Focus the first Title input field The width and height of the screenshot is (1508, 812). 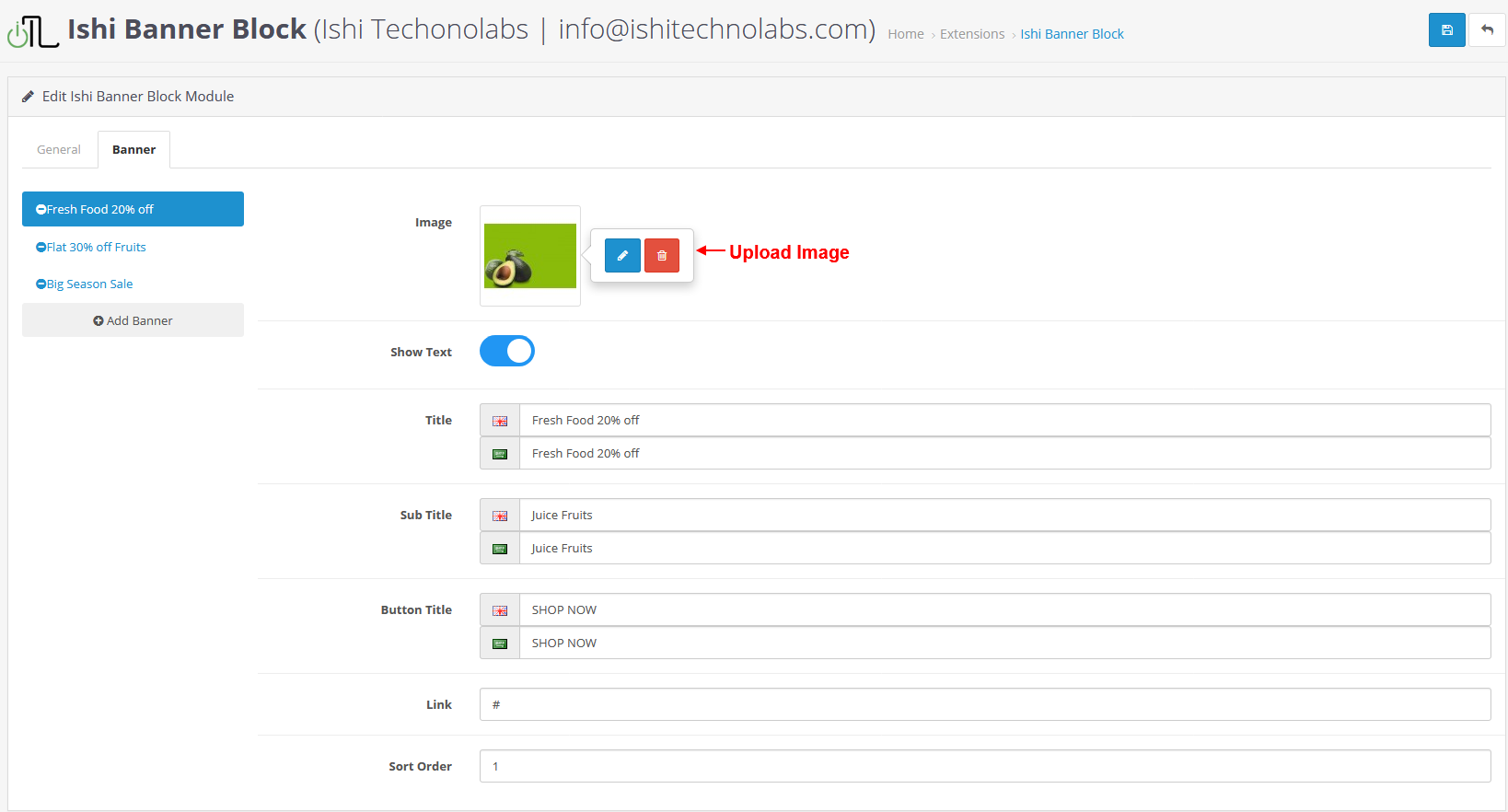pyautogui.click(x=1005, y=420)
